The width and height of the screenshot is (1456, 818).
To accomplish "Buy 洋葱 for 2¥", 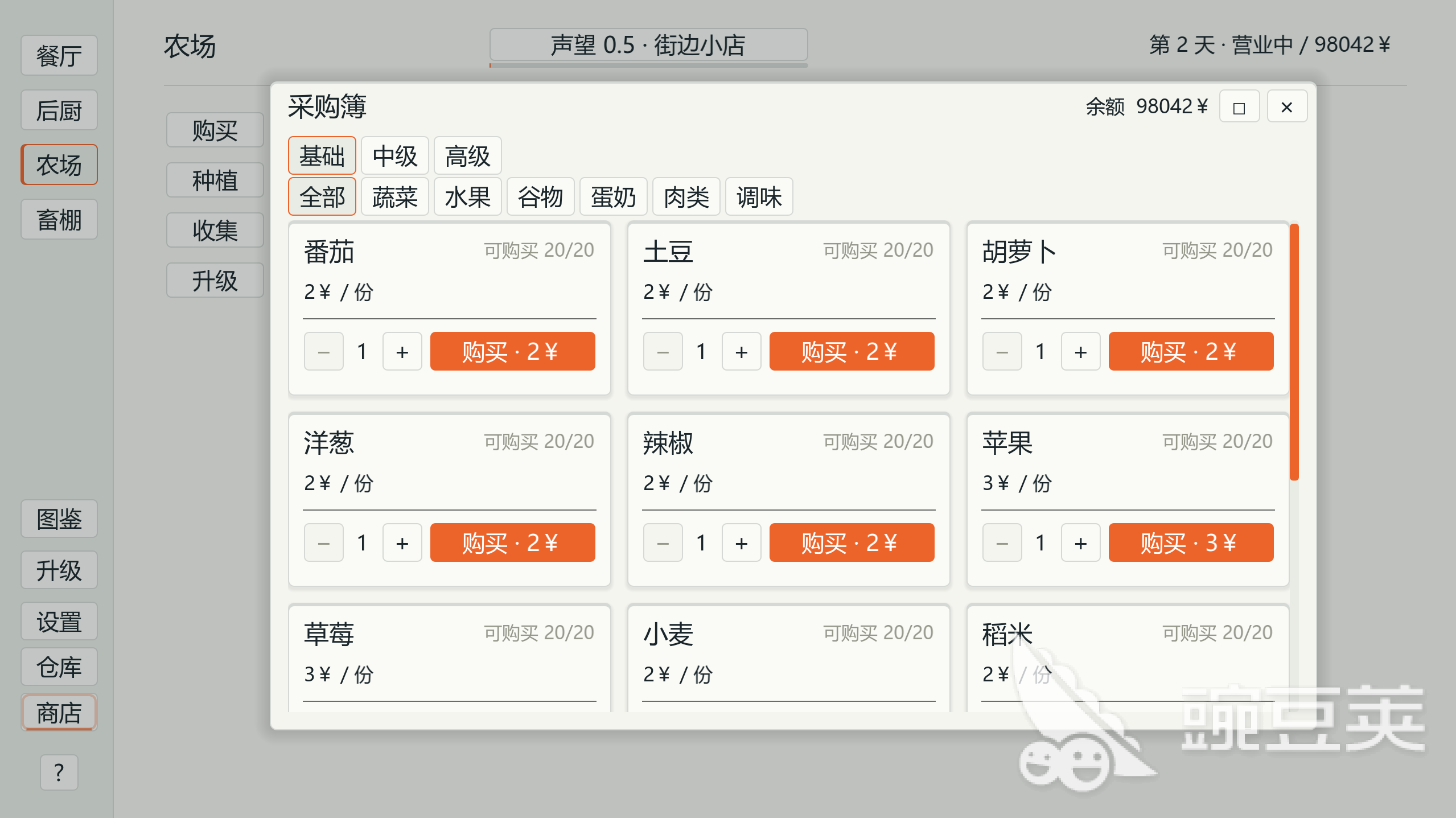I will point(512,543).
